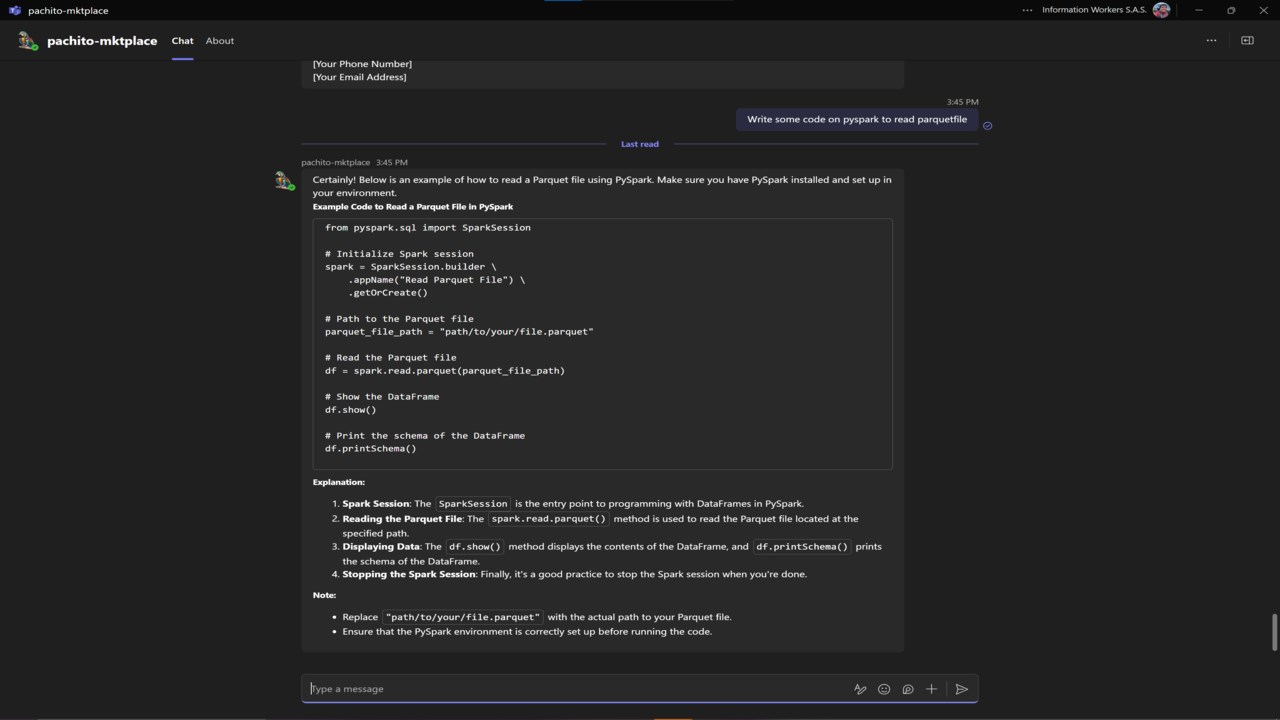Open the emoji picker

point(884,689)
